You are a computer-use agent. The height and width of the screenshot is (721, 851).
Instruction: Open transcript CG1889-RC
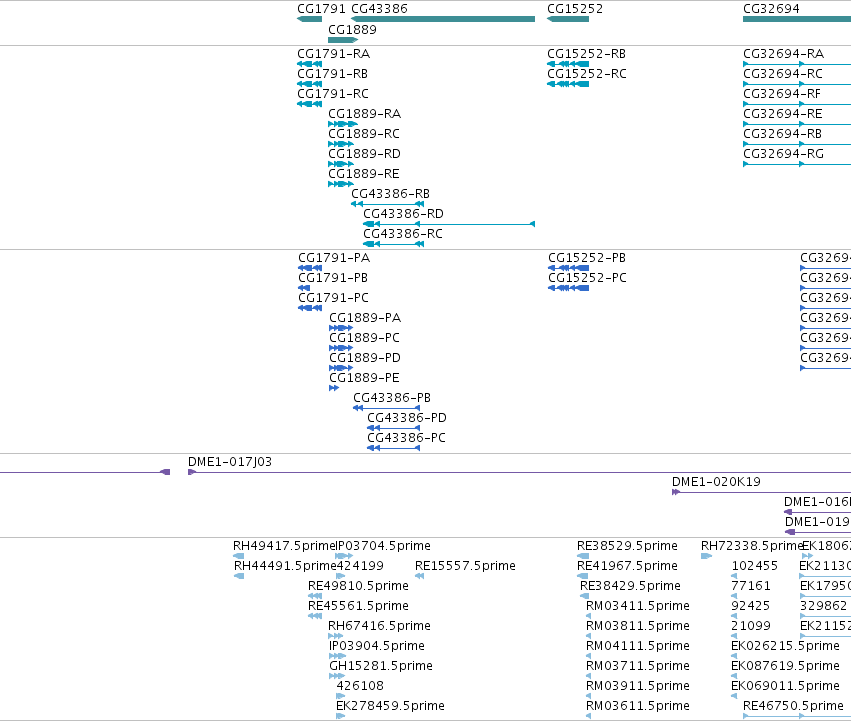click(x=364, y=134)
